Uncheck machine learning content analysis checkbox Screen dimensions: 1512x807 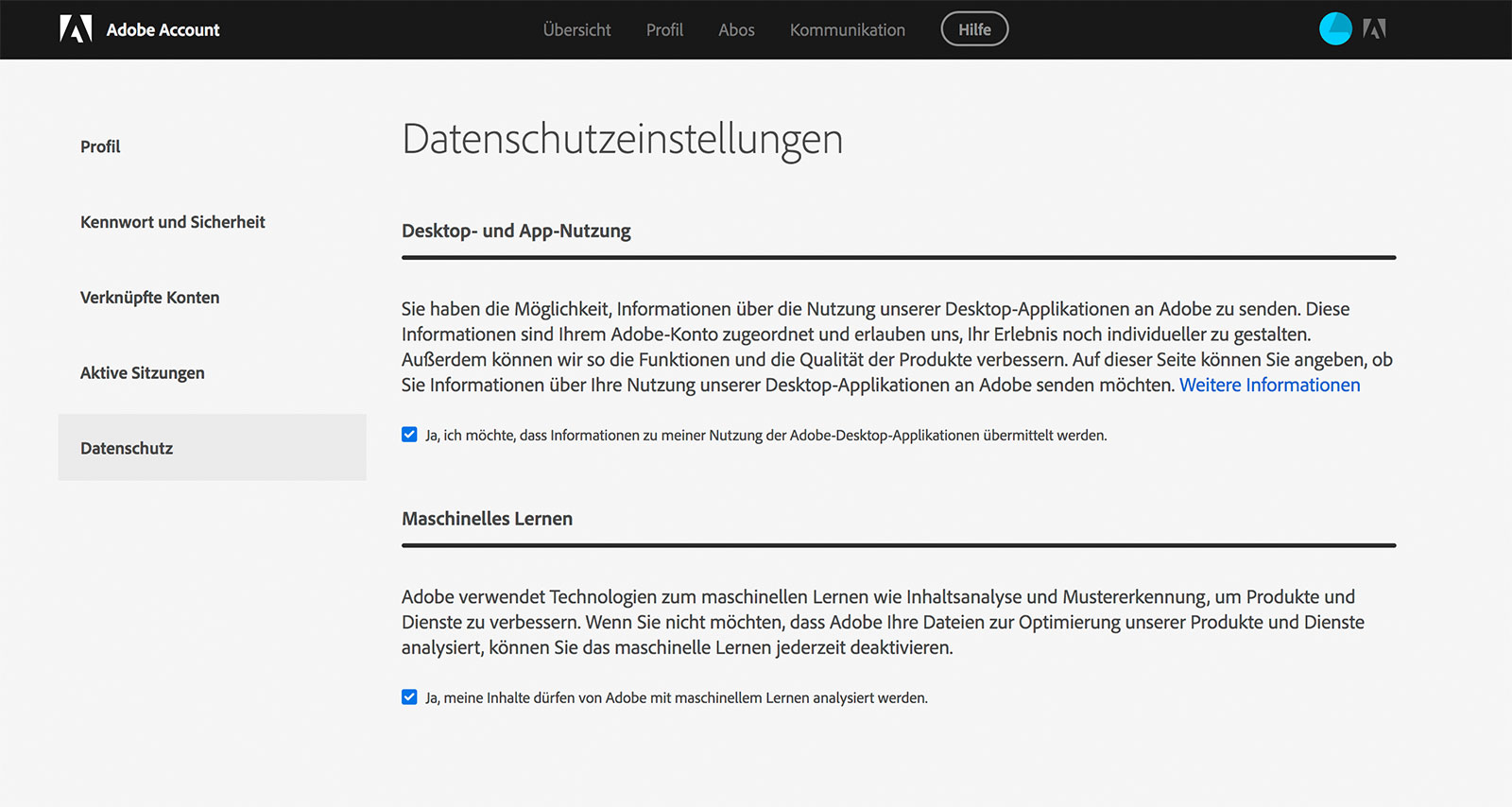[409, 697]
